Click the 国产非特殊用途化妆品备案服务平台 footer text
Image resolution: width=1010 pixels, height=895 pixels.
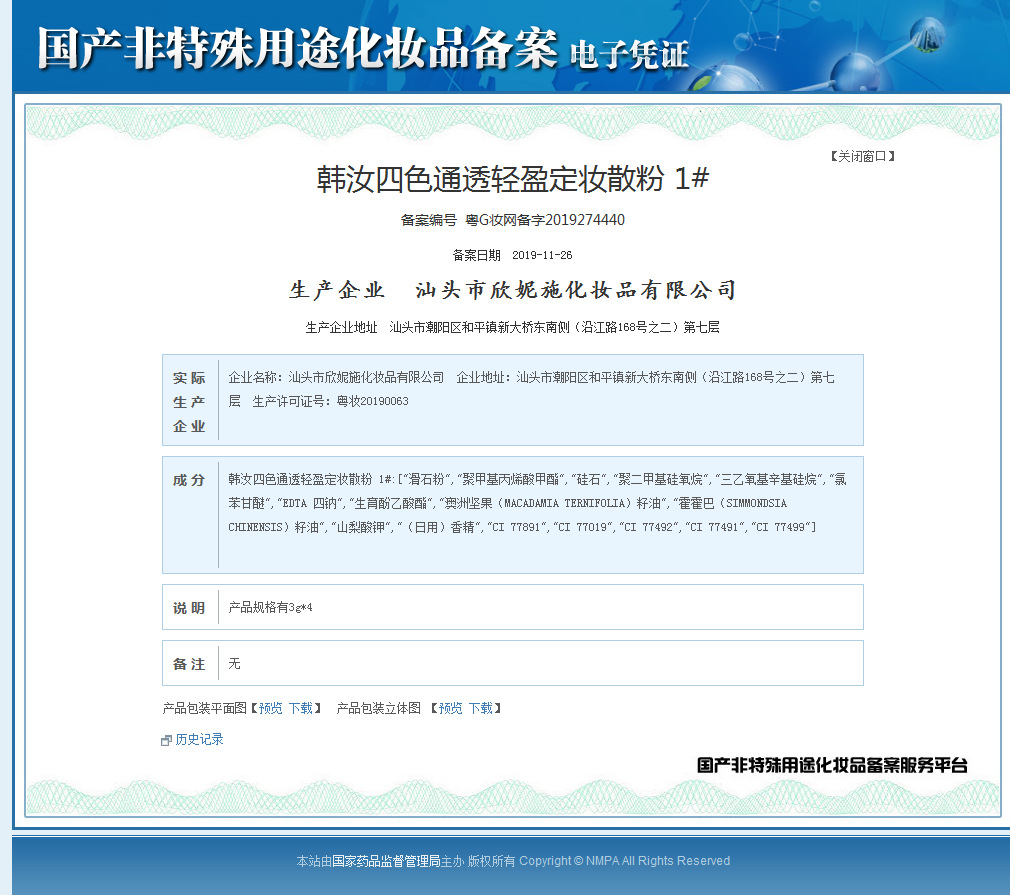pyautogui.click(x=832, y=765)
